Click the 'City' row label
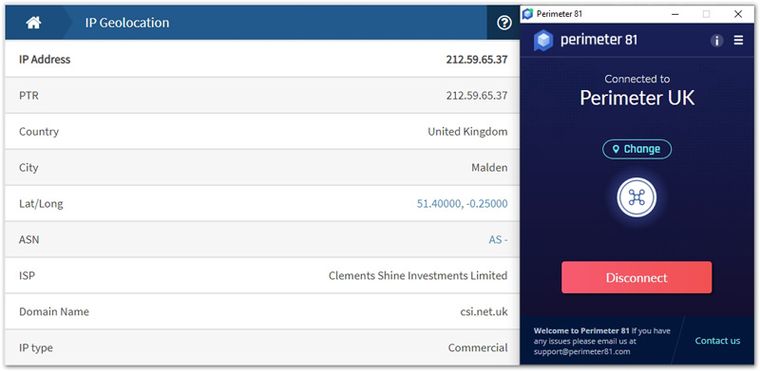 pyautogui.click(x=29, y=168)
